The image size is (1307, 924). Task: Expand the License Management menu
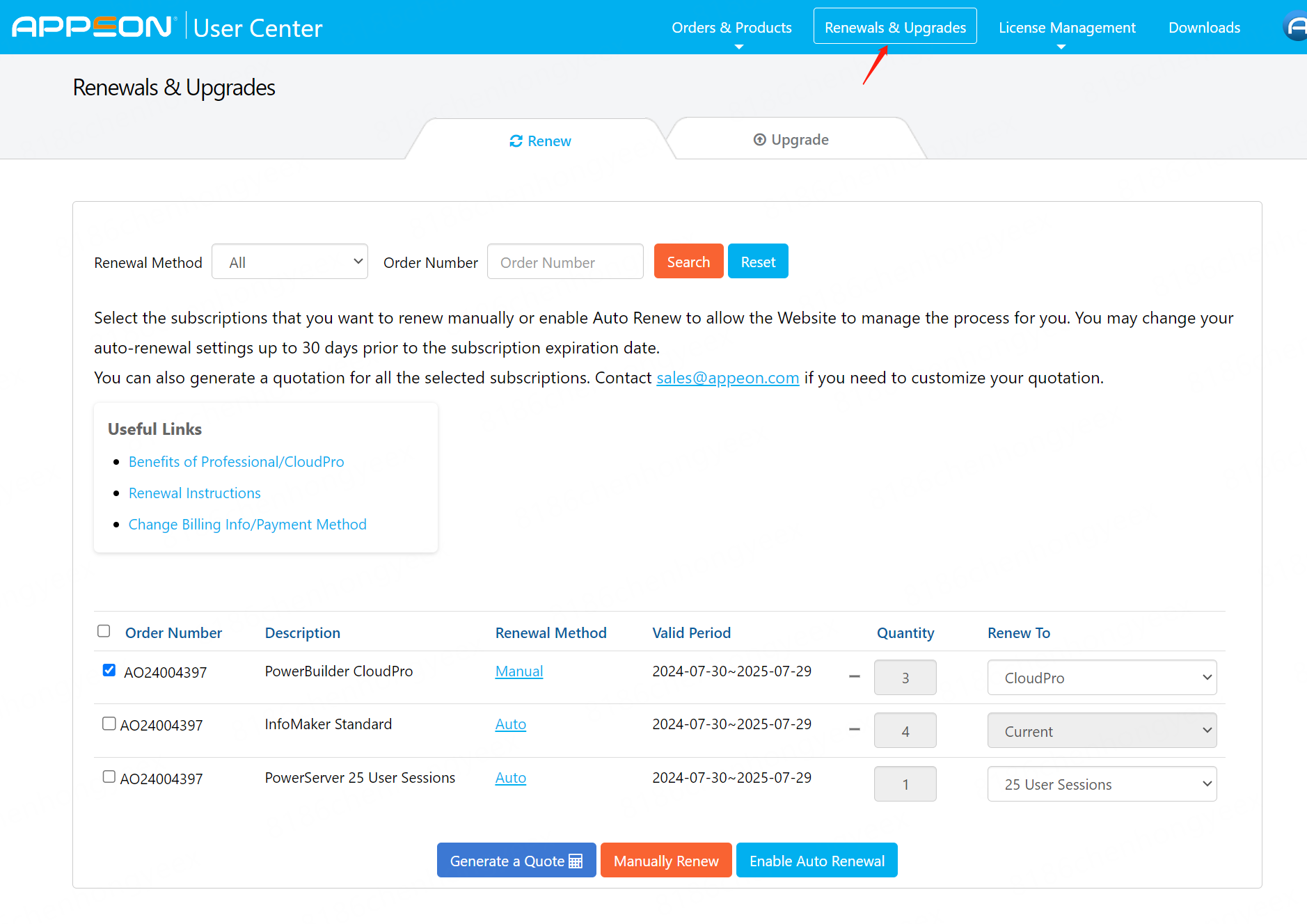(1067, 28)
